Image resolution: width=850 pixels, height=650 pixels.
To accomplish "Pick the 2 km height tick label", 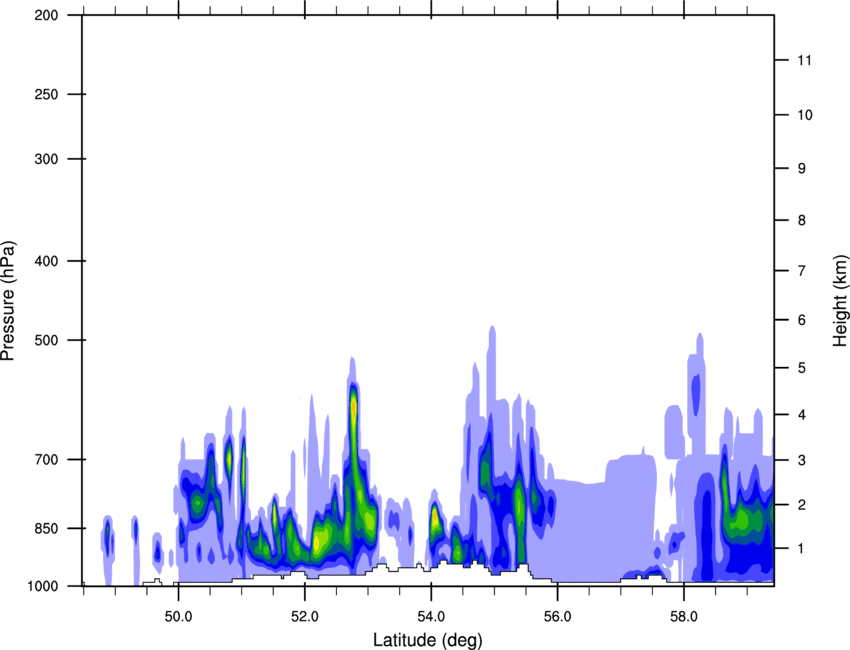I will pos(802,505).
